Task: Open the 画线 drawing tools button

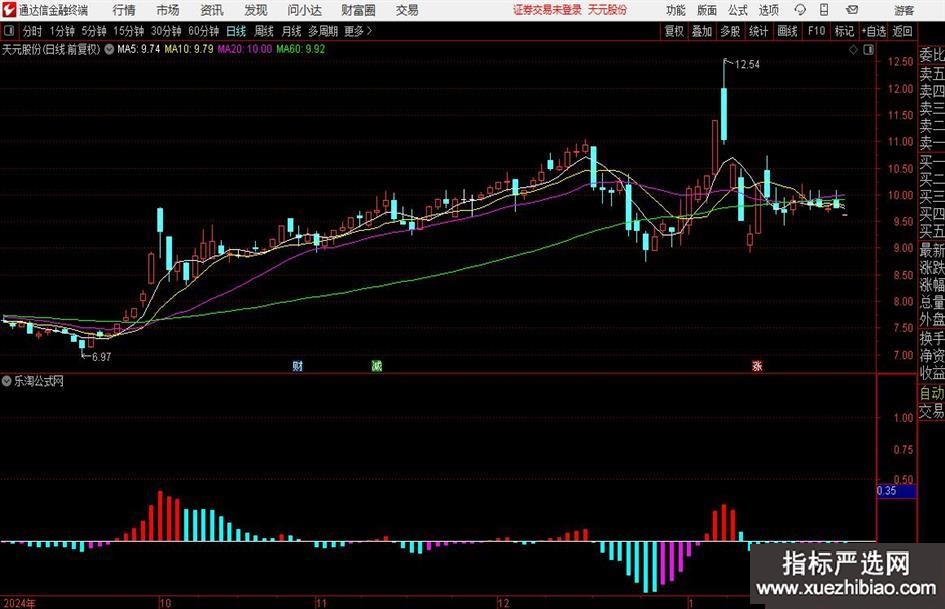Action: [788, 31]
